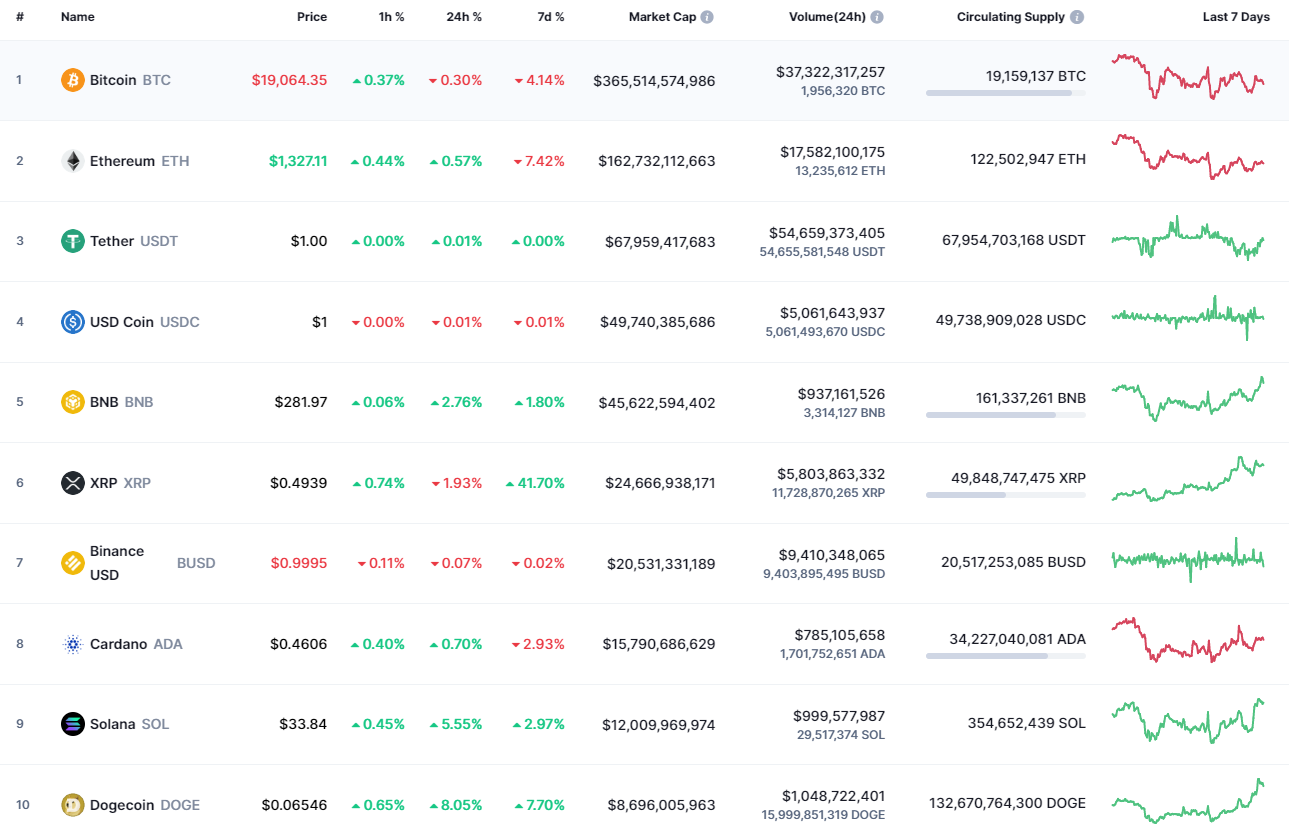Click the info icon beside Market Cap
The image size is (1289, 837).
(x=707, y=17)
